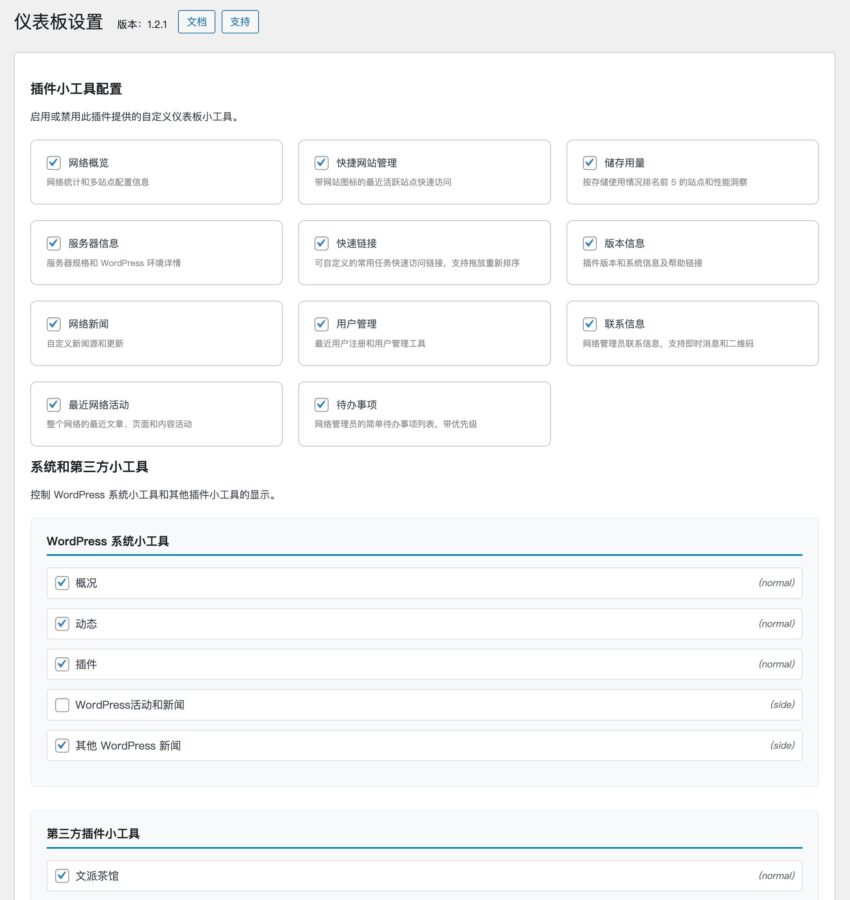850x900 pixels.
Task: Disable the 动态 system widget
Action: pyautogui.click(x=62, y=623)
